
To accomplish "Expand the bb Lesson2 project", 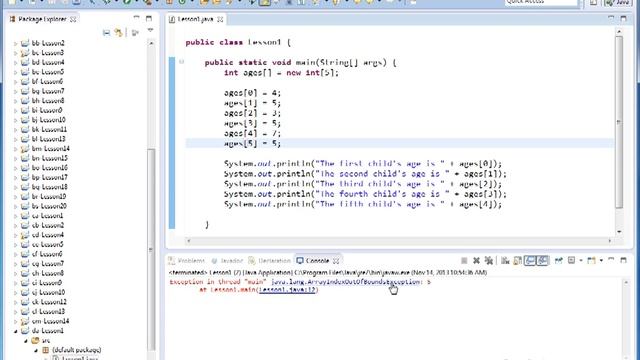I will pyautogui.click(x=16, y=43).
